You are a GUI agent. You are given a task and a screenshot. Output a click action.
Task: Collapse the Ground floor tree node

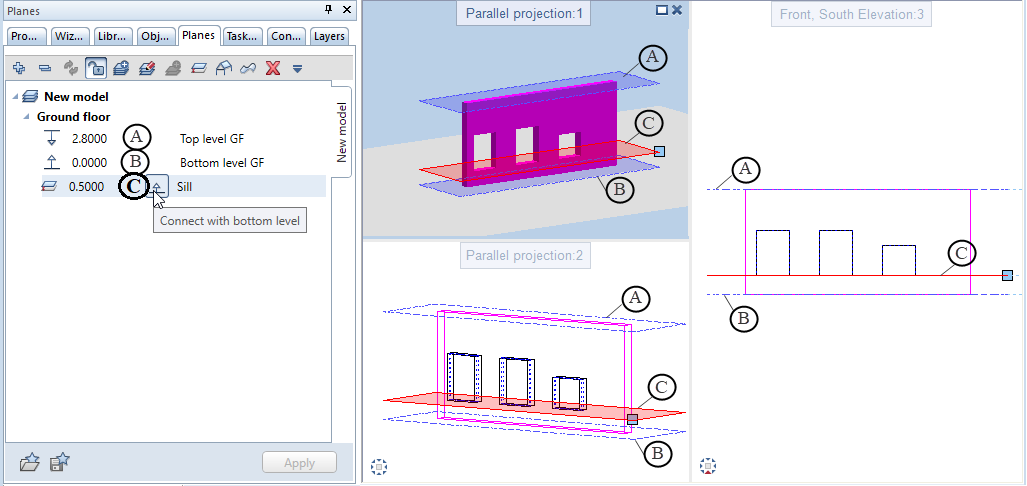tap(27, 117)
